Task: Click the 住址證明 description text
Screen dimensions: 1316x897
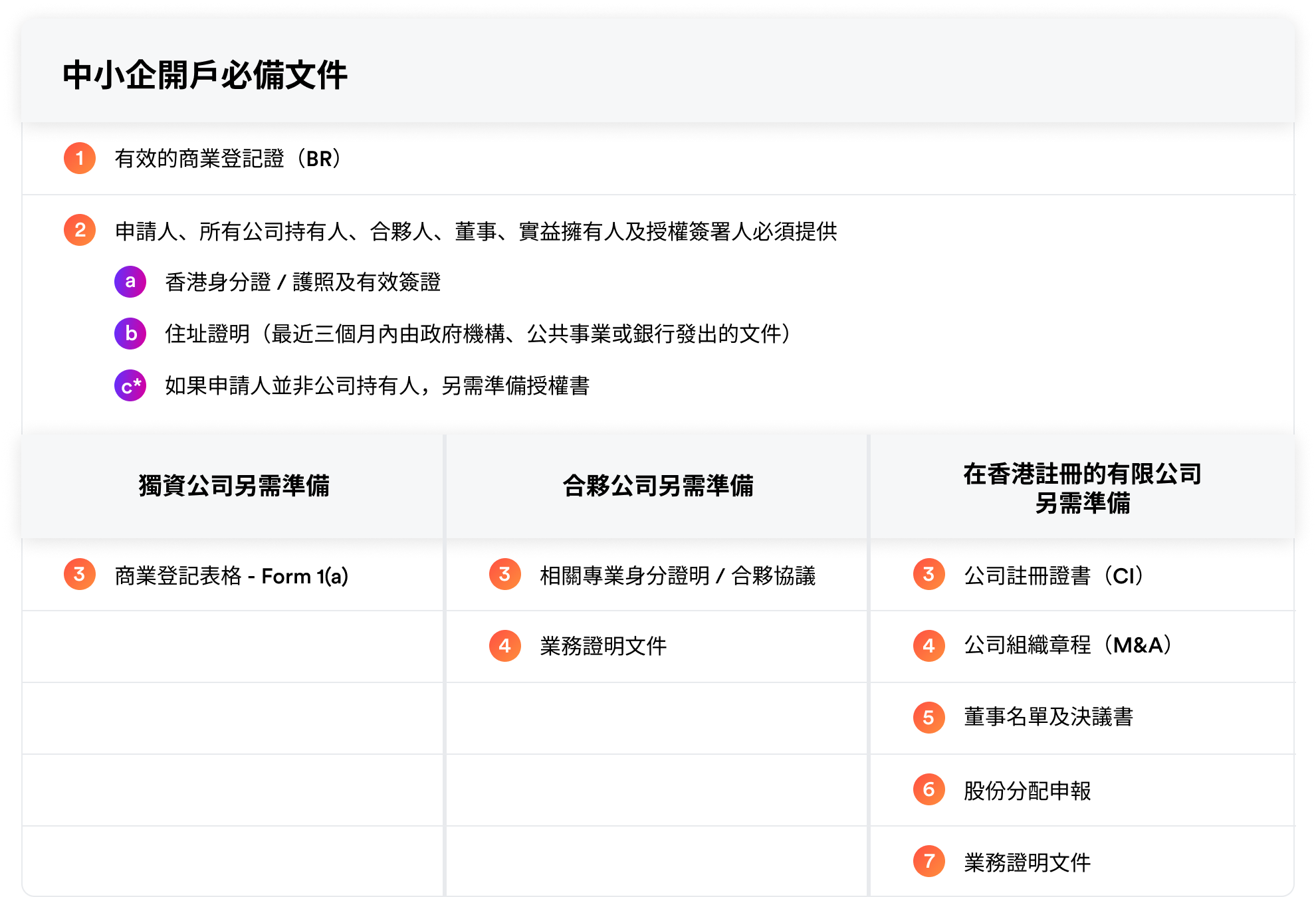Action: pyautogui.click(x=476, y=334)
